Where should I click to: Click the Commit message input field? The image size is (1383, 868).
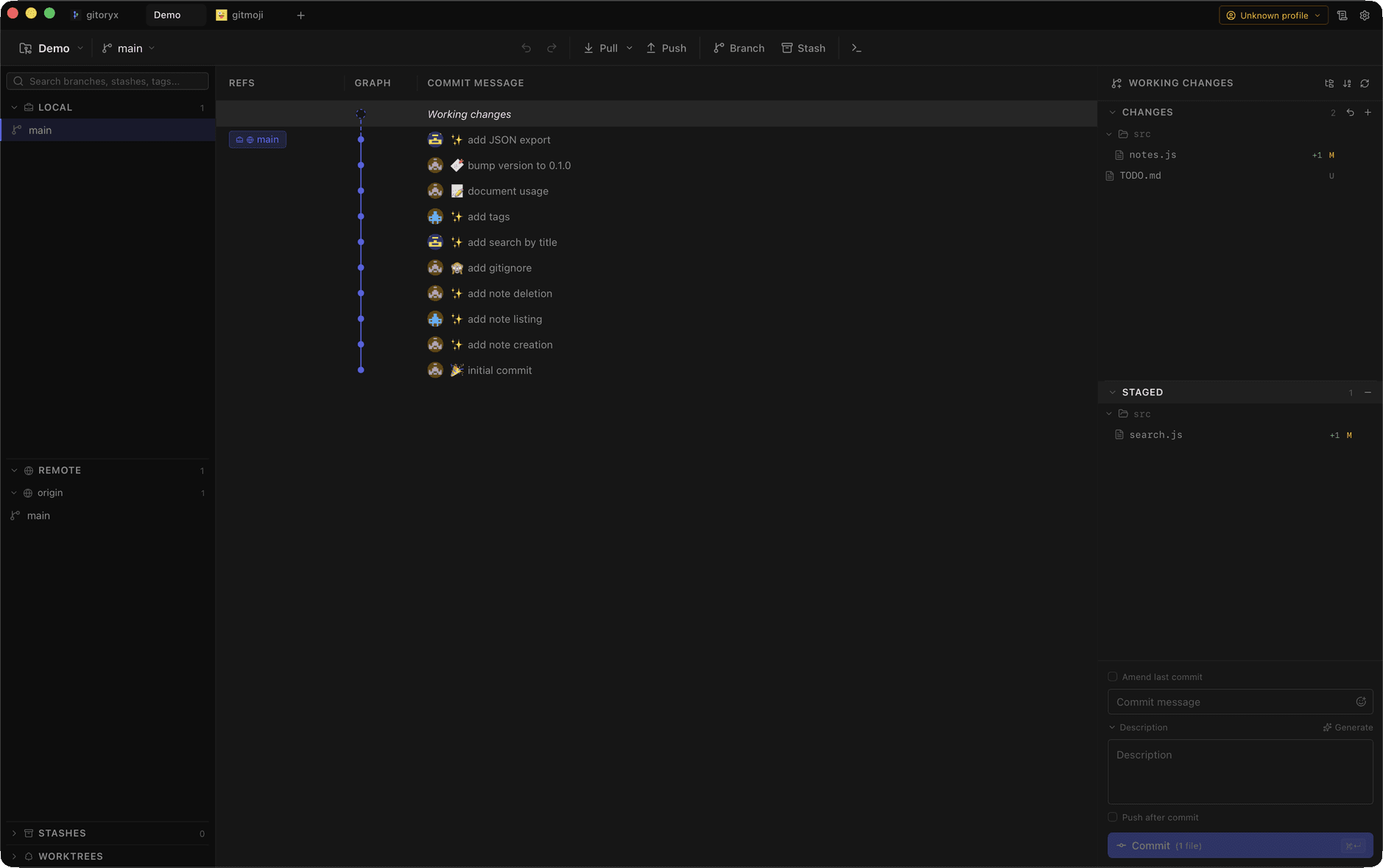pos(1240,702)
